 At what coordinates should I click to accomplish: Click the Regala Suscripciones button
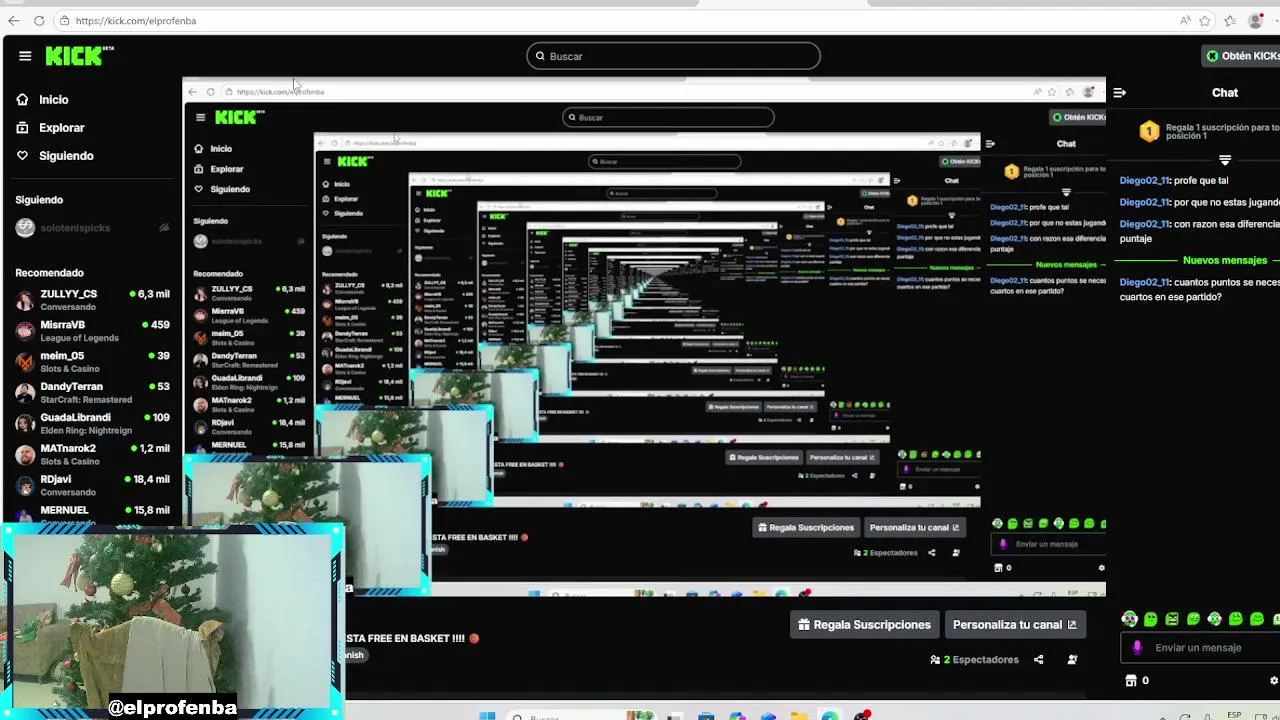click(x=865, y=625)
